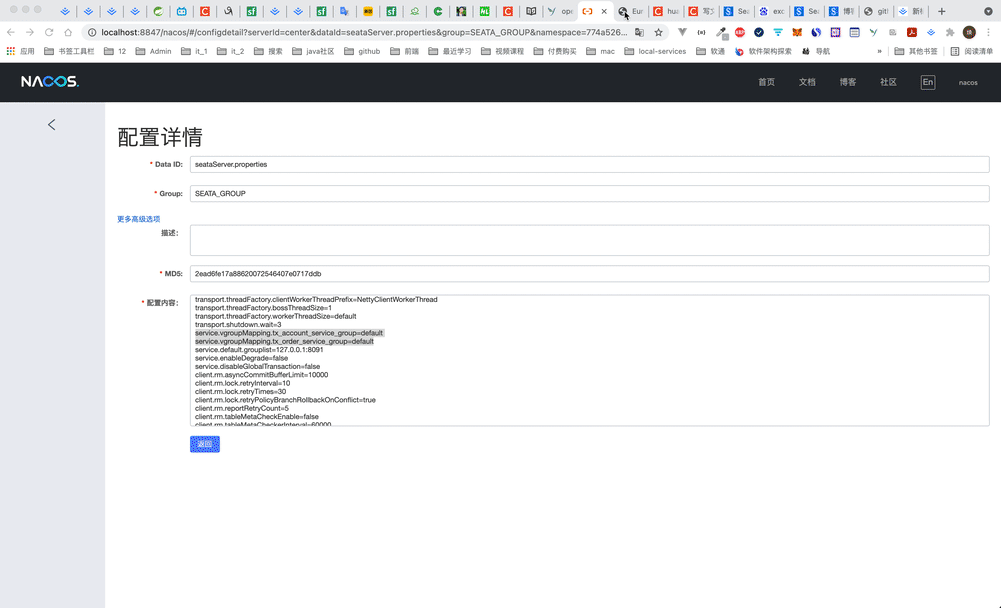This screenshot has height=608, width=1001.
Task: Open the Adobe Acrobat PDF extension
Action: pos(912,32)
